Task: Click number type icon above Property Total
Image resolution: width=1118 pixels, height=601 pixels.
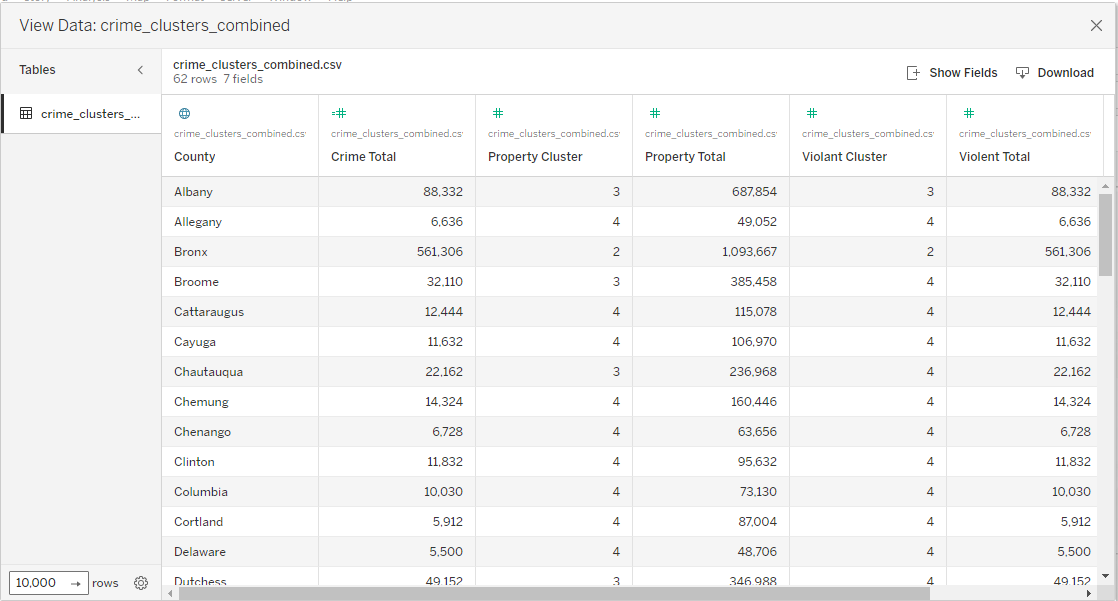Action: click(x=654, y=114)
